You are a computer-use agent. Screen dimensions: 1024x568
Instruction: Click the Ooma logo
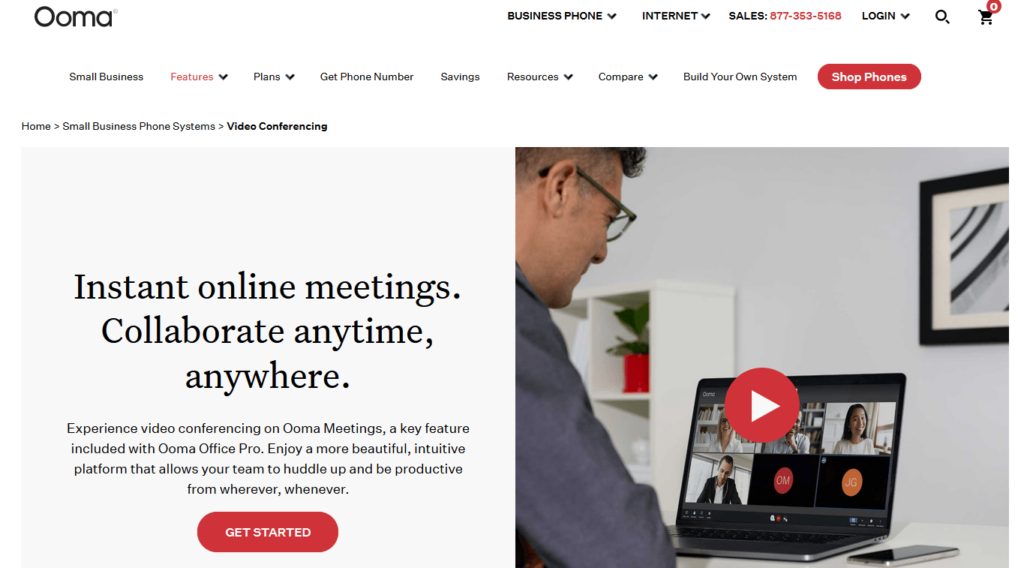tap(75, 17)
